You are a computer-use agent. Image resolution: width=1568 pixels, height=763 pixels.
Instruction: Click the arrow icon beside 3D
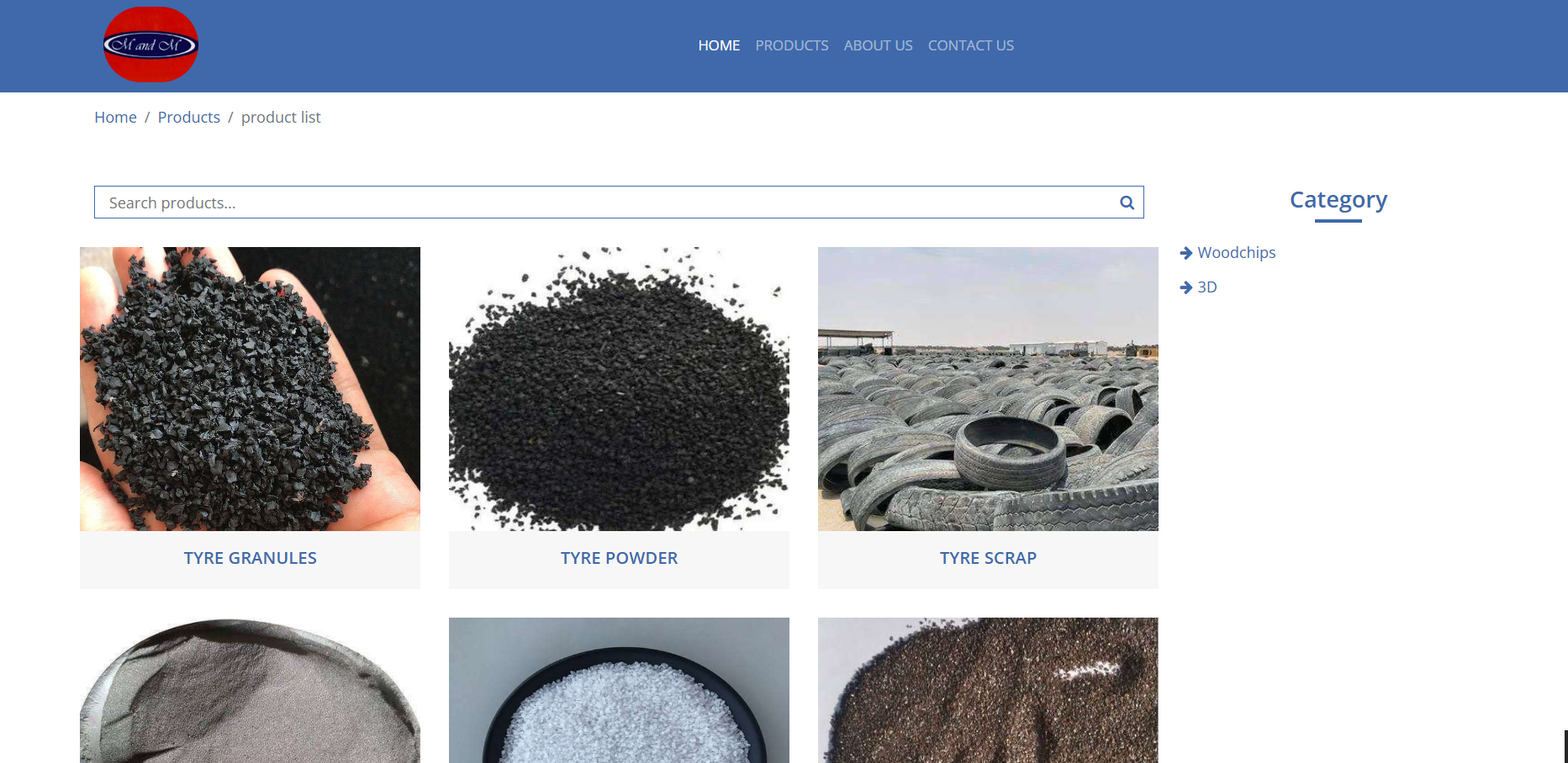point(1186,287)
